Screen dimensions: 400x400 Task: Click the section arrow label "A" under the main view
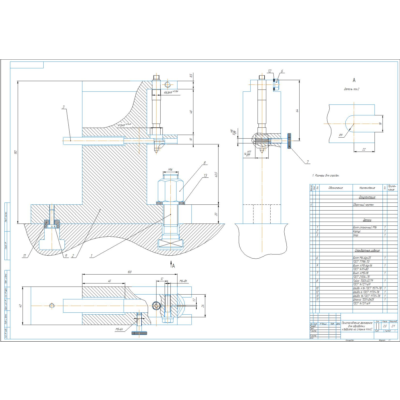172,265
